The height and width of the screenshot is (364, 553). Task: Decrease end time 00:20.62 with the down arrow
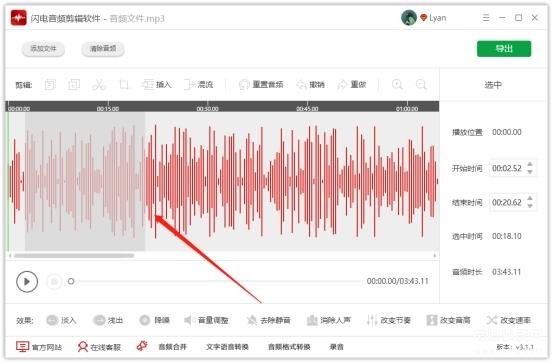pos(530,206)
